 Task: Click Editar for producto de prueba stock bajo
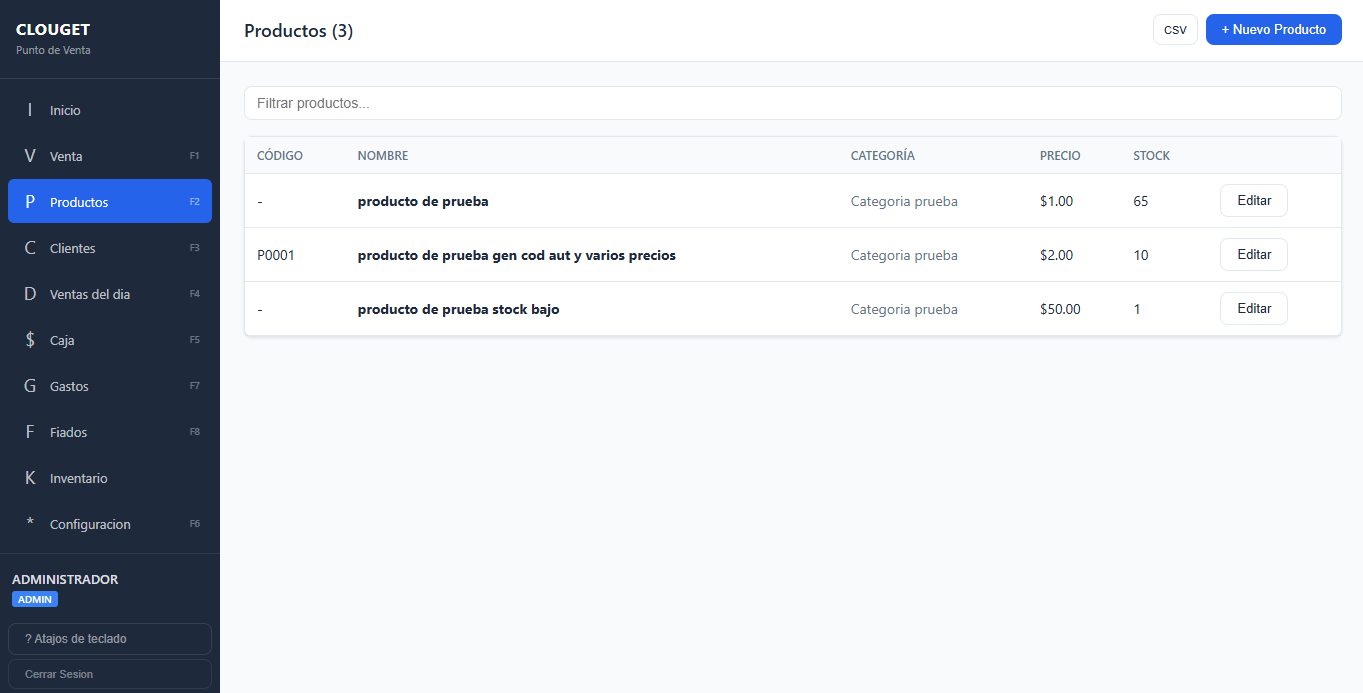(x=1253, y=308)
